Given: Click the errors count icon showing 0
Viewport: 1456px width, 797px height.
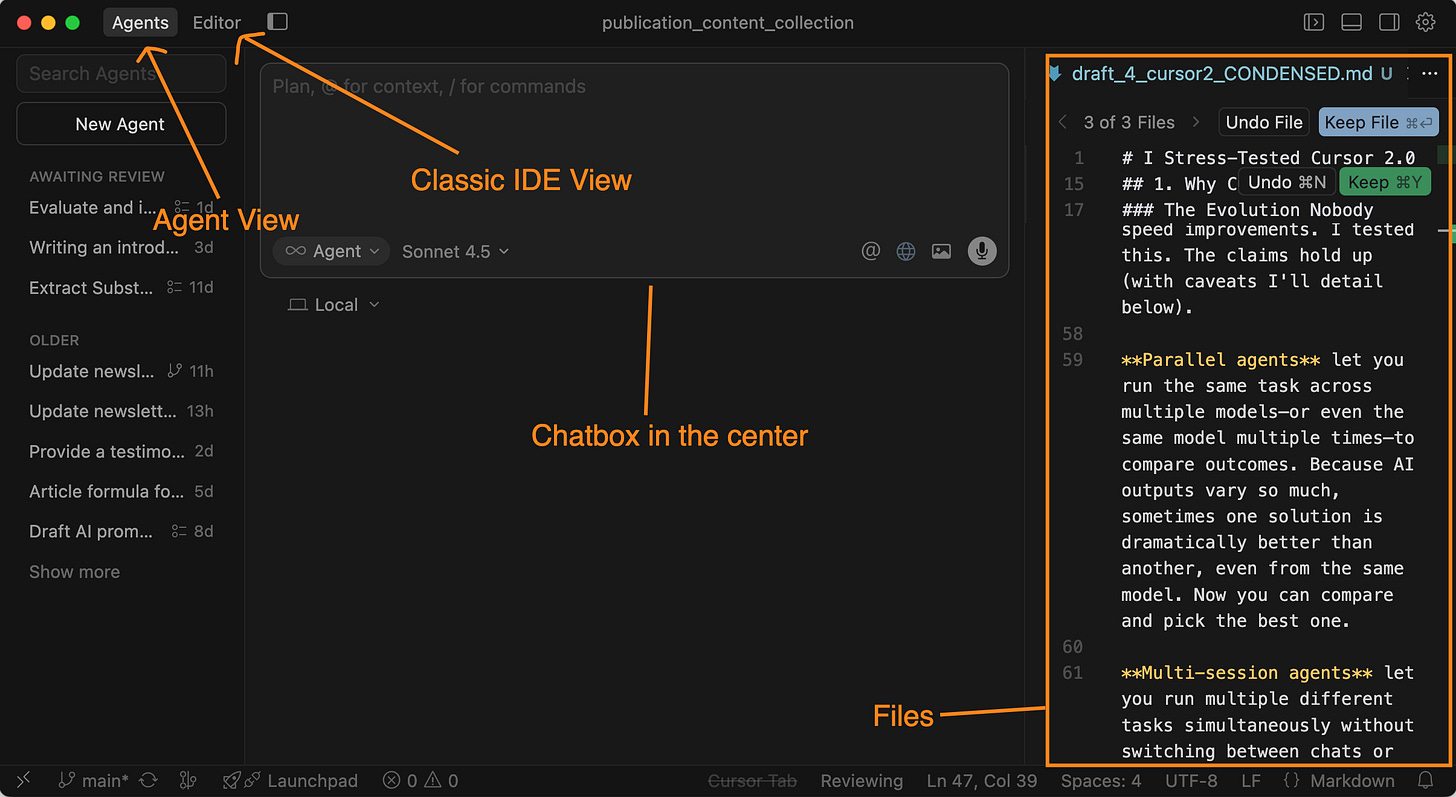Looking at the screenshot, I should tap(400, 781).
